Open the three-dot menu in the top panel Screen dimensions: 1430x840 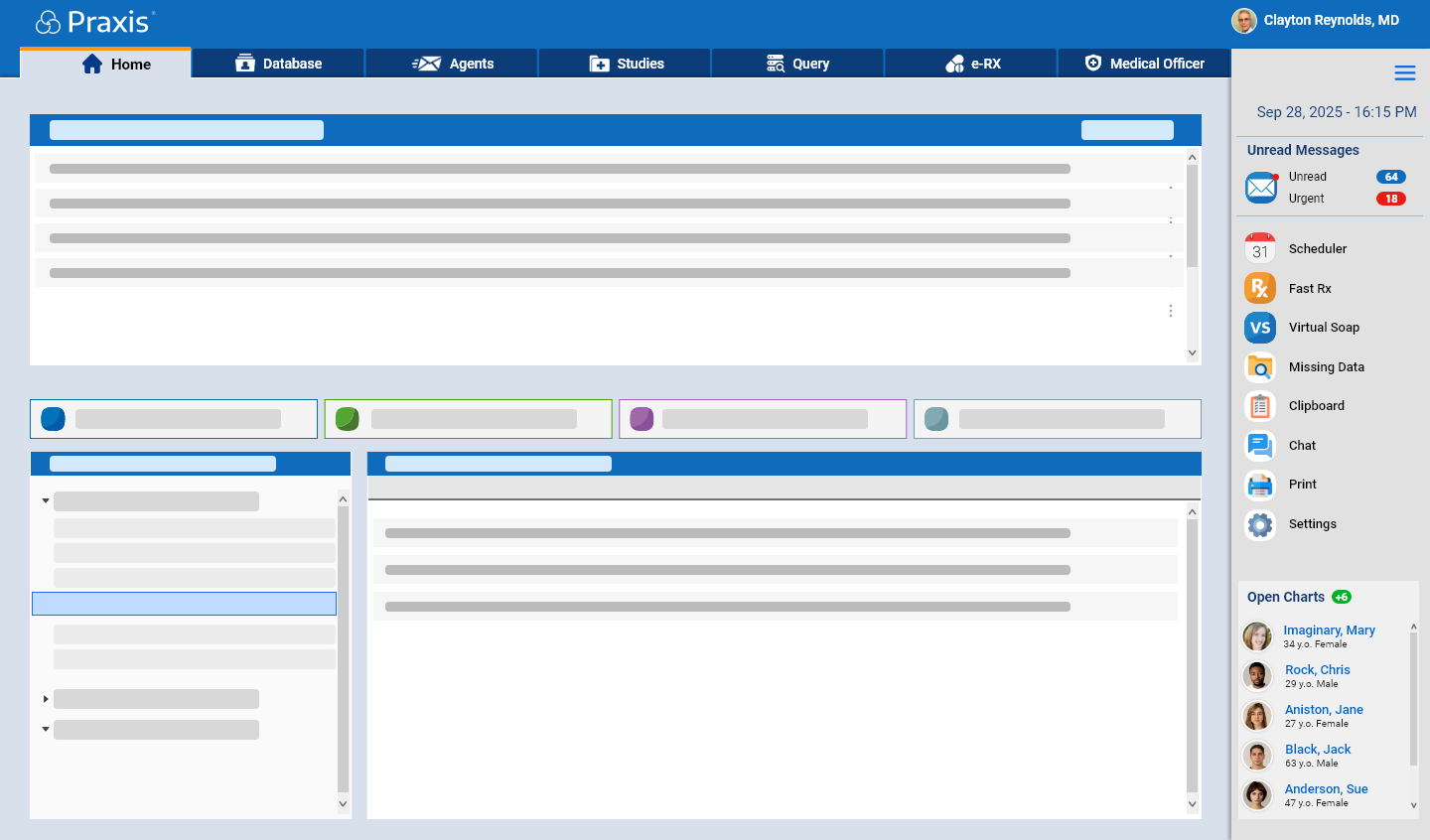[1171, 311]
